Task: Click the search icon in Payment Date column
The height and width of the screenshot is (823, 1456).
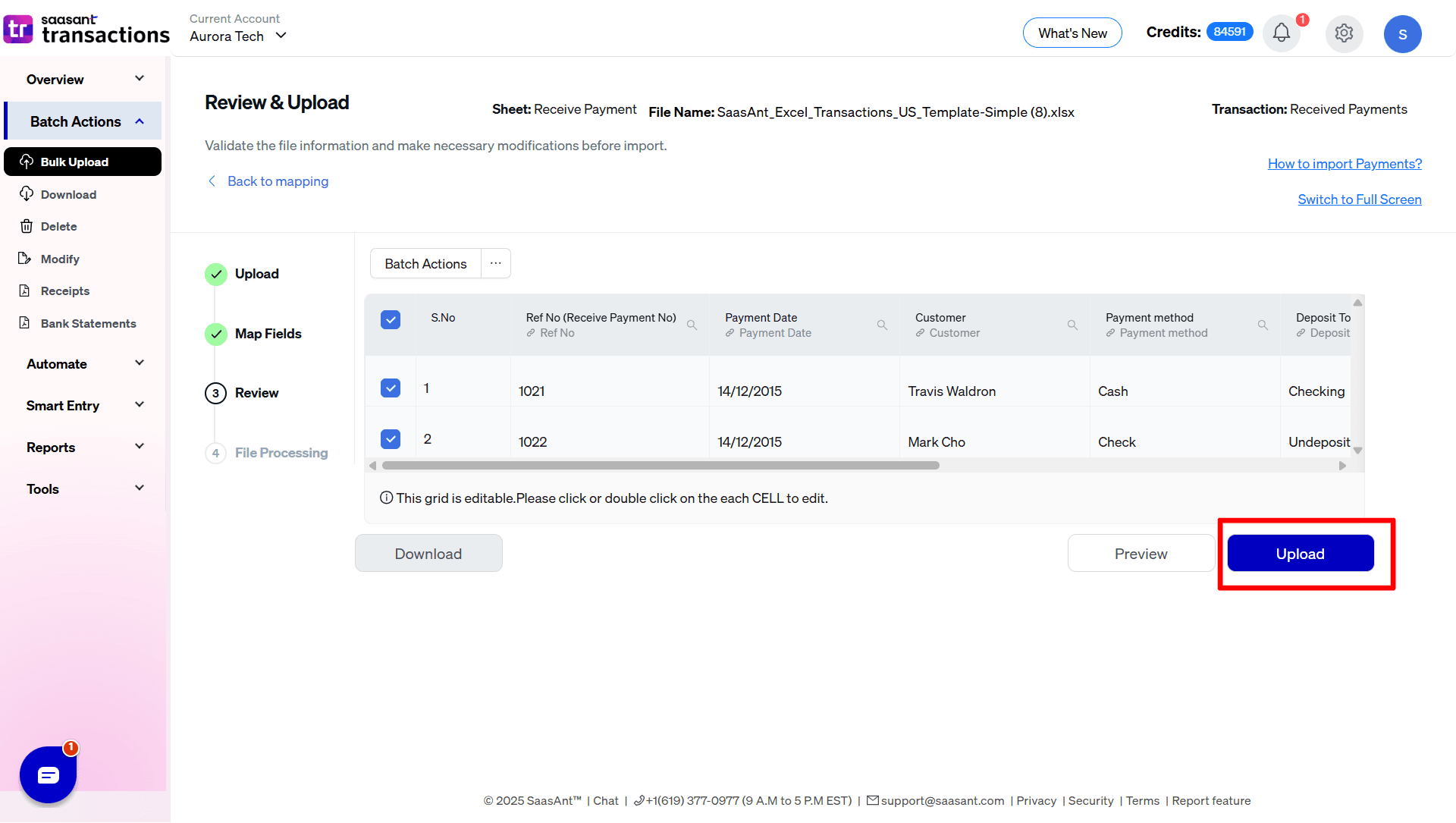Action: (882, 325)
